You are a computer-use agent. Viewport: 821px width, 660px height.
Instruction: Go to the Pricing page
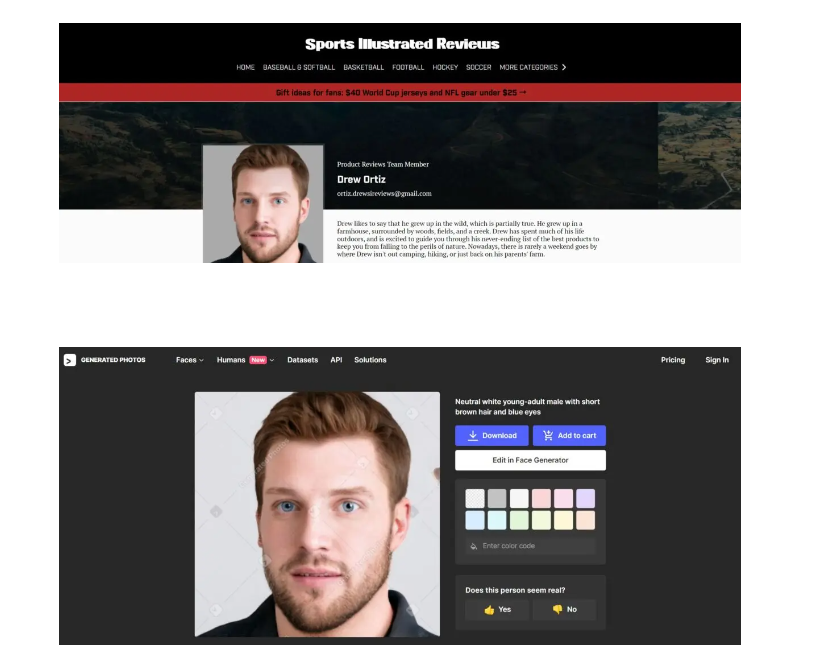(673, 360)
